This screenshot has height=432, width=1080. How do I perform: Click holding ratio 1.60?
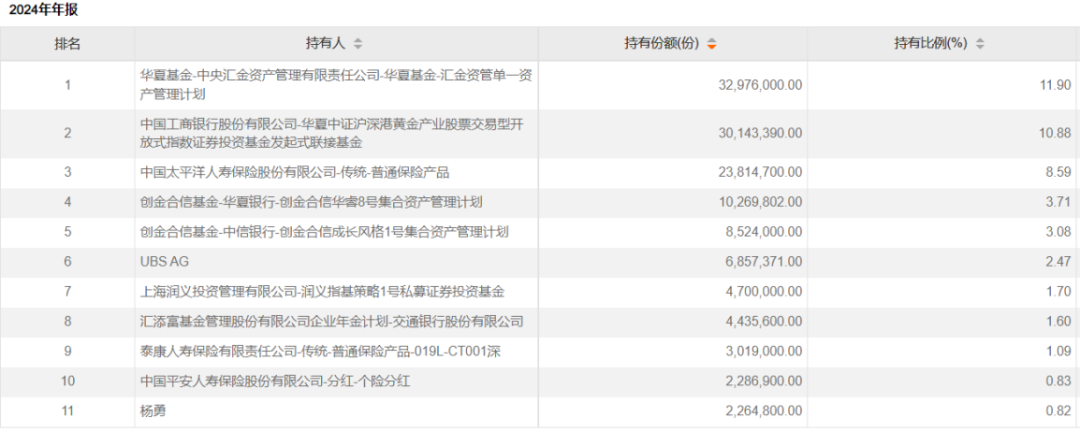[1061, 322]
